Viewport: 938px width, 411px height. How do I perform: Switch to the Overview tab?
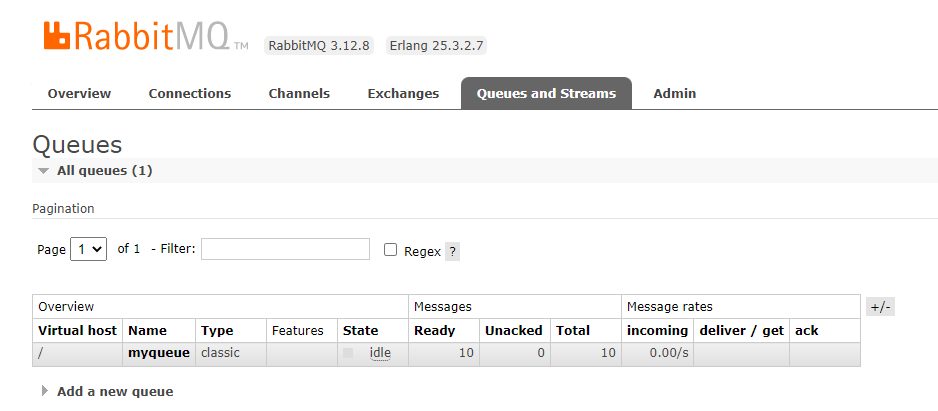(x=79, y=93)
